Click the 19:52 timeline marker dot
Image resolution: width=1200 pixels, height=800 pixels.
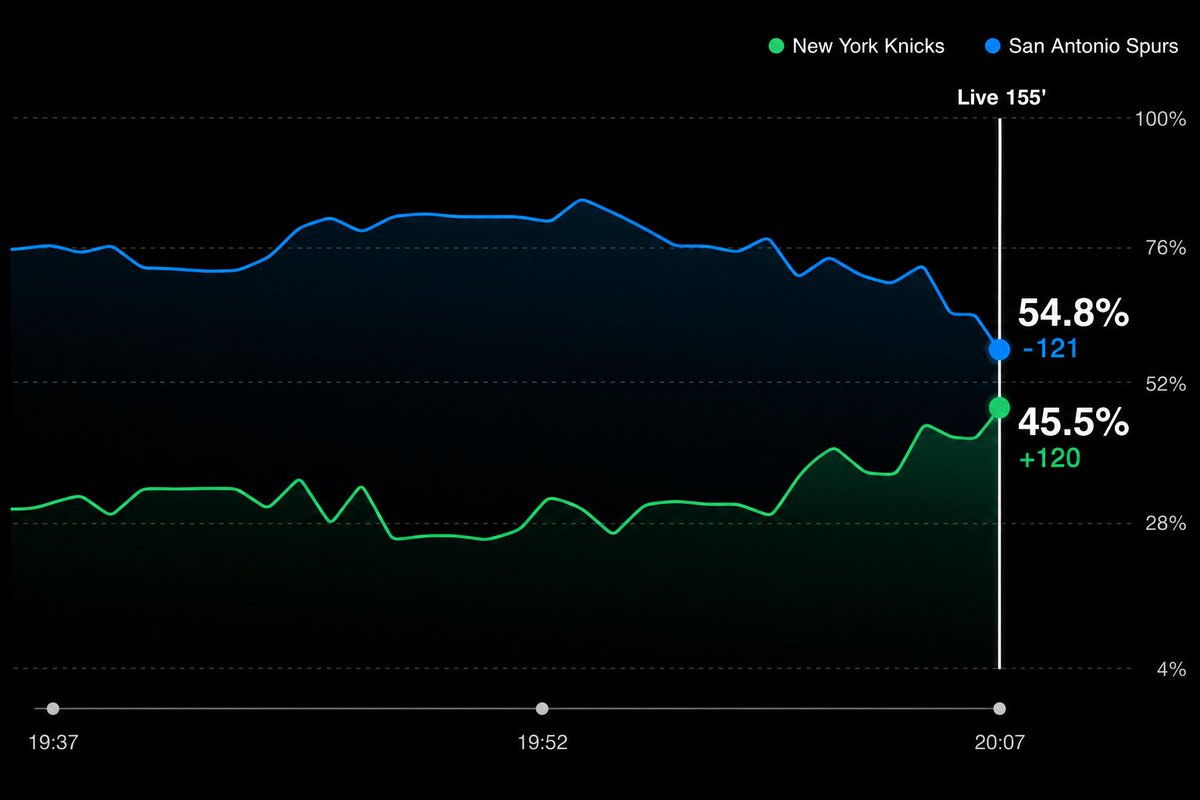tap(542, 709)
